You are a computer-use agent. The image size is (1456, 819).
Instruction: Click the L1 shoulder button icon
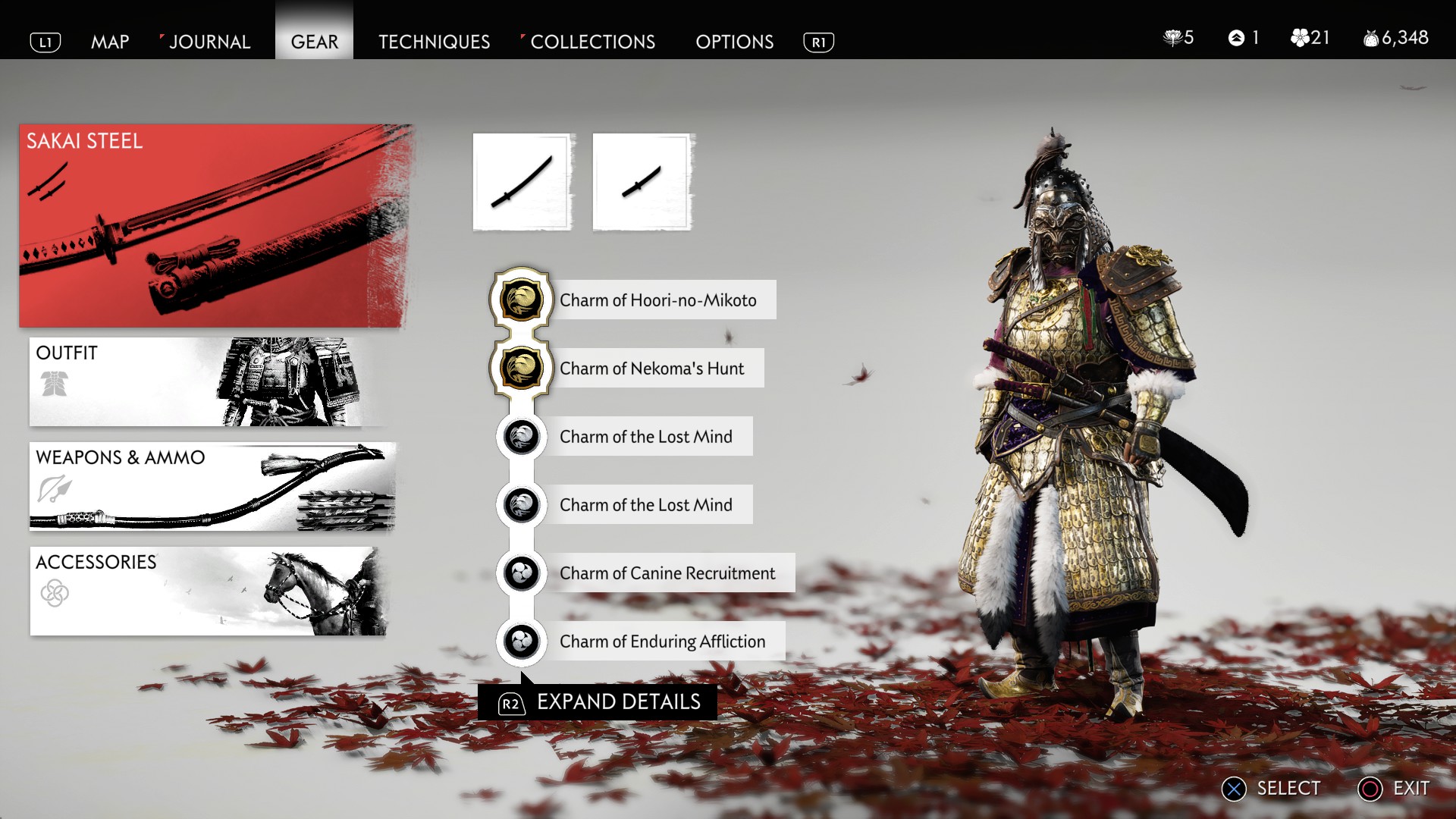point(45,42)
